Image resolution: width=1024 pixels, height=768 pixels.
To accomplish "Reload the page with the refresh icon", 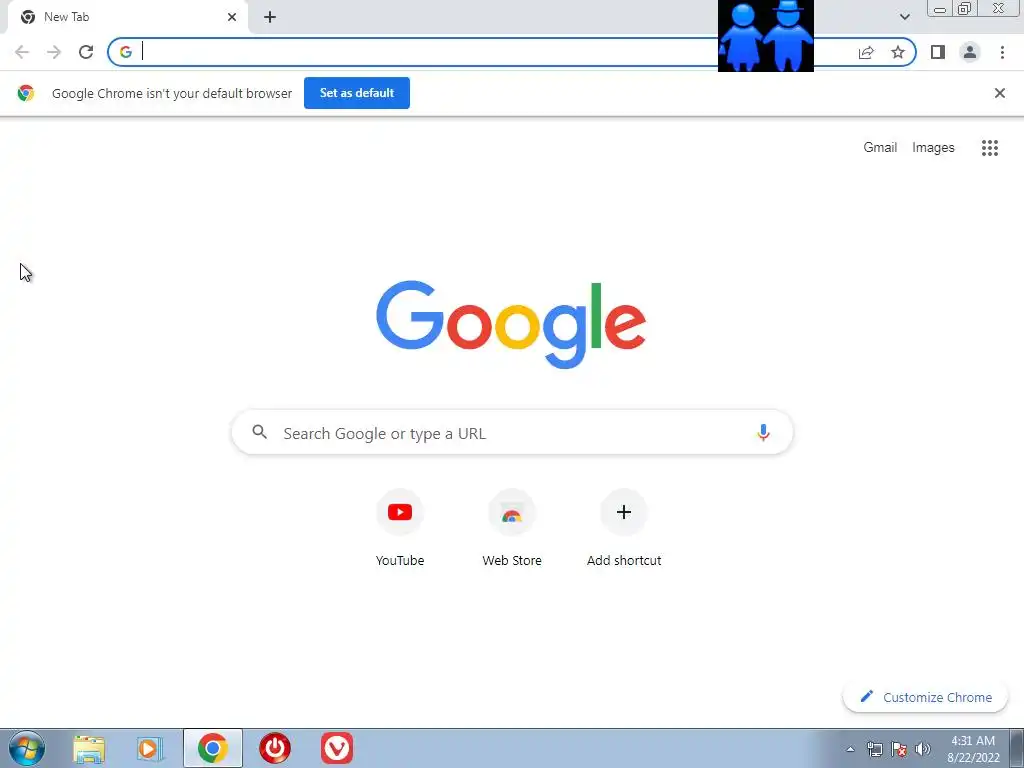I will tap(86, 52).
